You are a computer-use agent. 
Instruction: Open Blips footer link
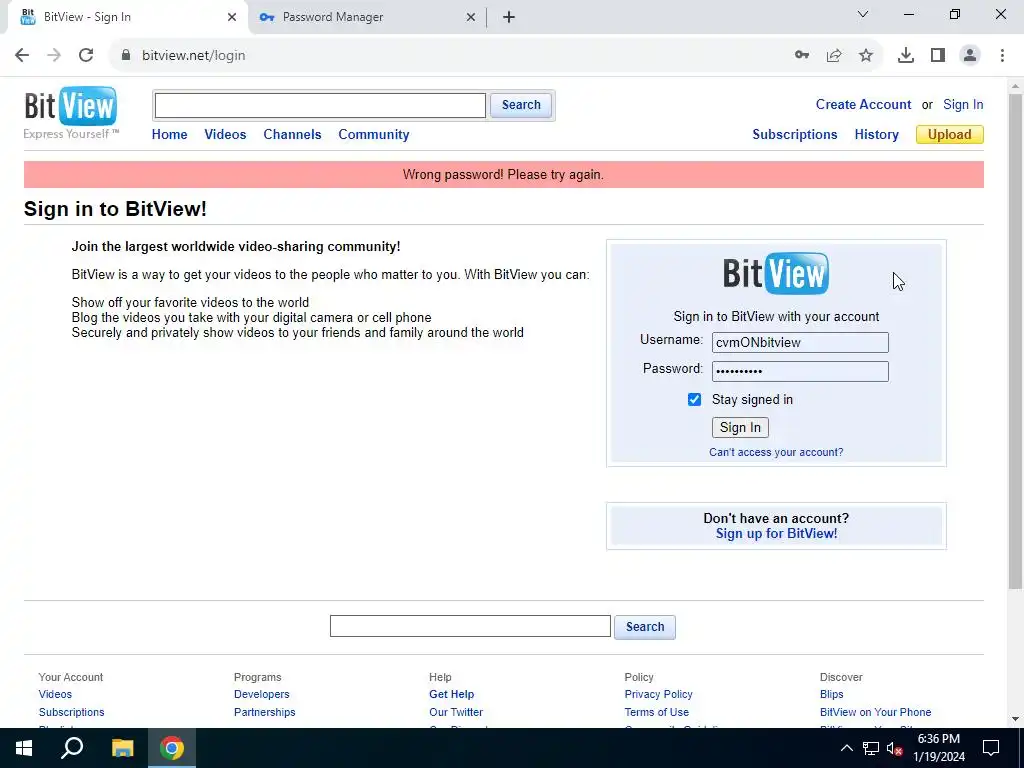point(831,694)
